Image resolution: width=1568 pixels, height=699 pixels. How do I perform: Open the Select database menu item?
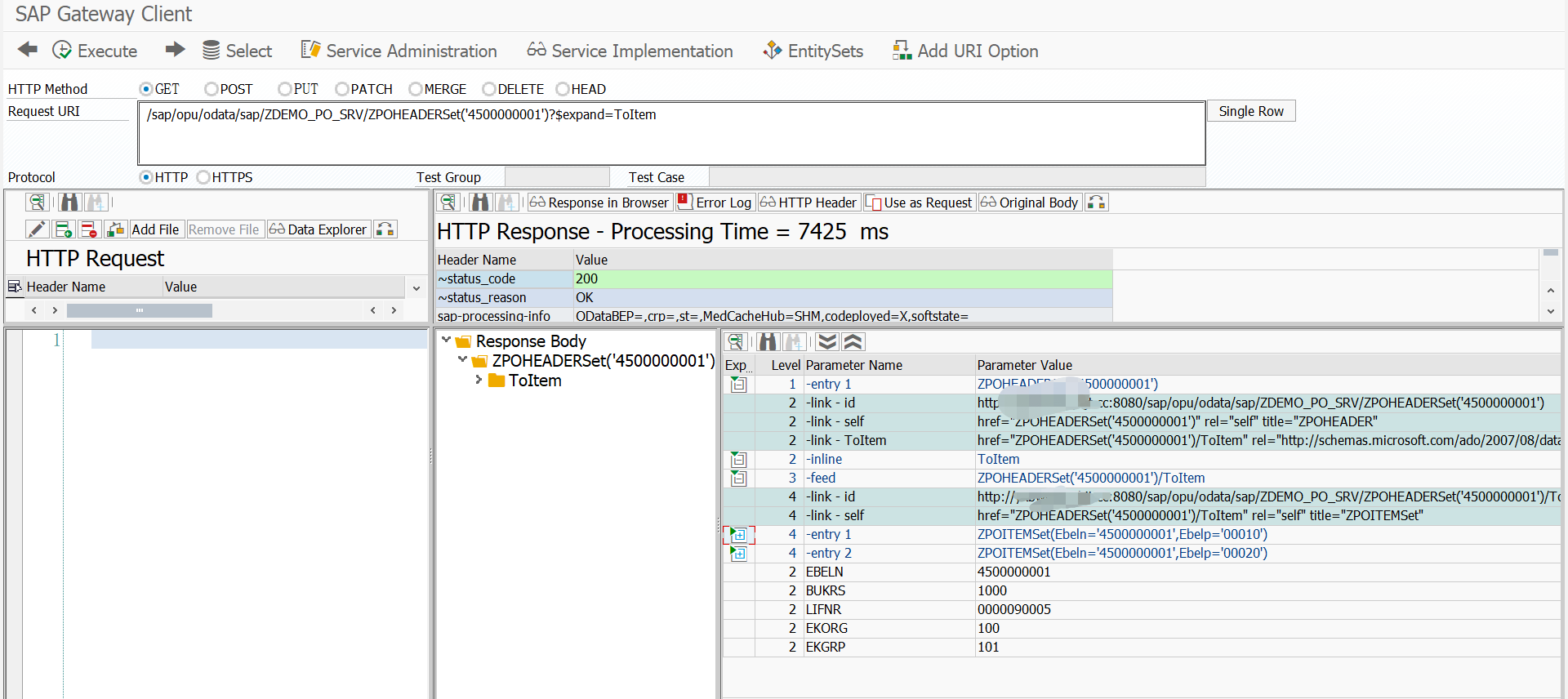coord(237,51)
